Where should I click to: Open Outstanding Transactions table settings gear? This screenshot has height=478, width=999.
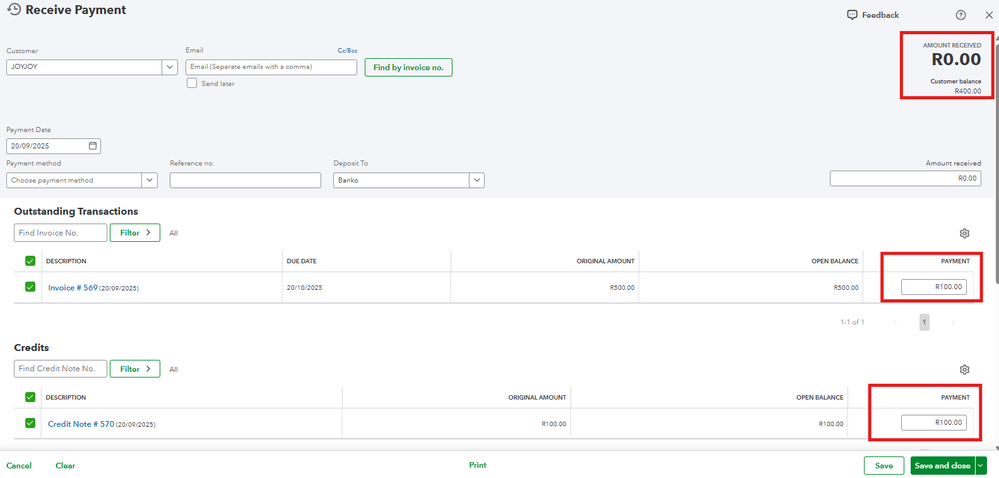coord(964,233)
